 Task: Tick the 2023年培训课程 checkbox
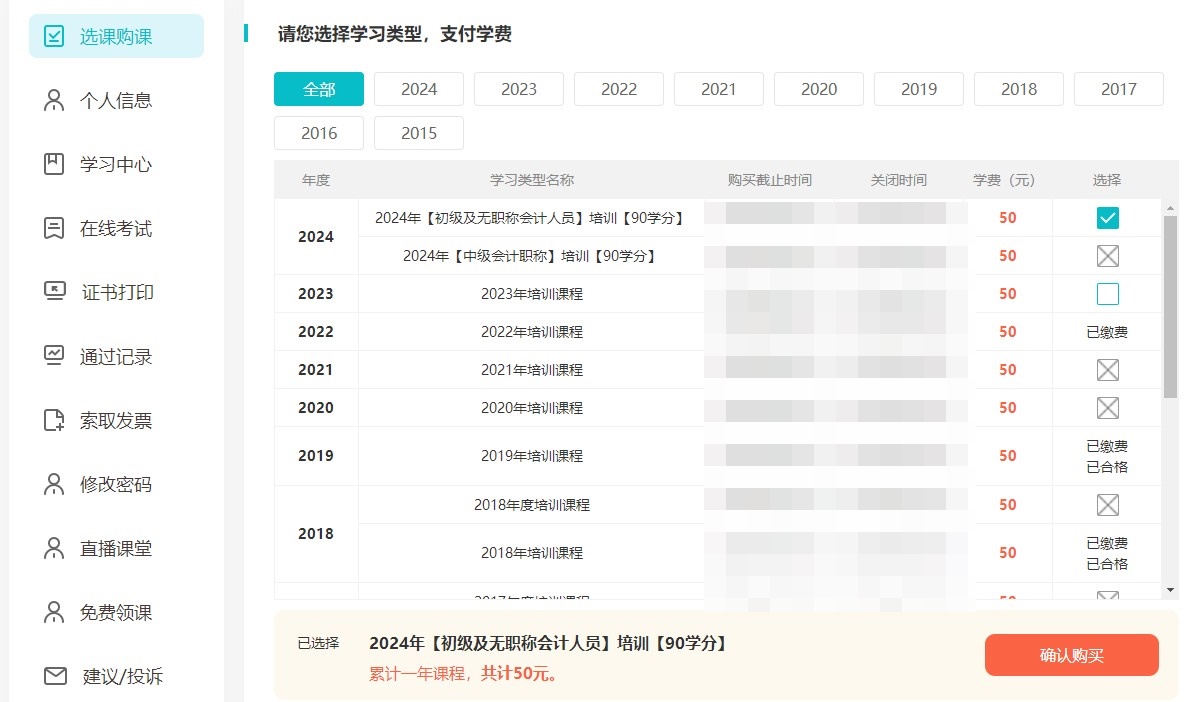pyautogui.click(x=1108, y=294)
